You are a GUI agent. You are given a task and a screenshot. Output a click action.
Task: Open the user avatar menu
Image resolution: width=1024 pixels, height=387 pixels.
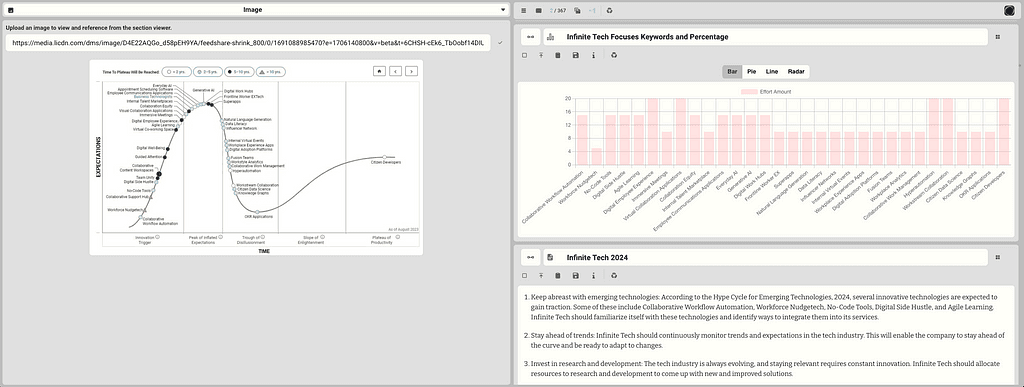[x=1009, y=10]
